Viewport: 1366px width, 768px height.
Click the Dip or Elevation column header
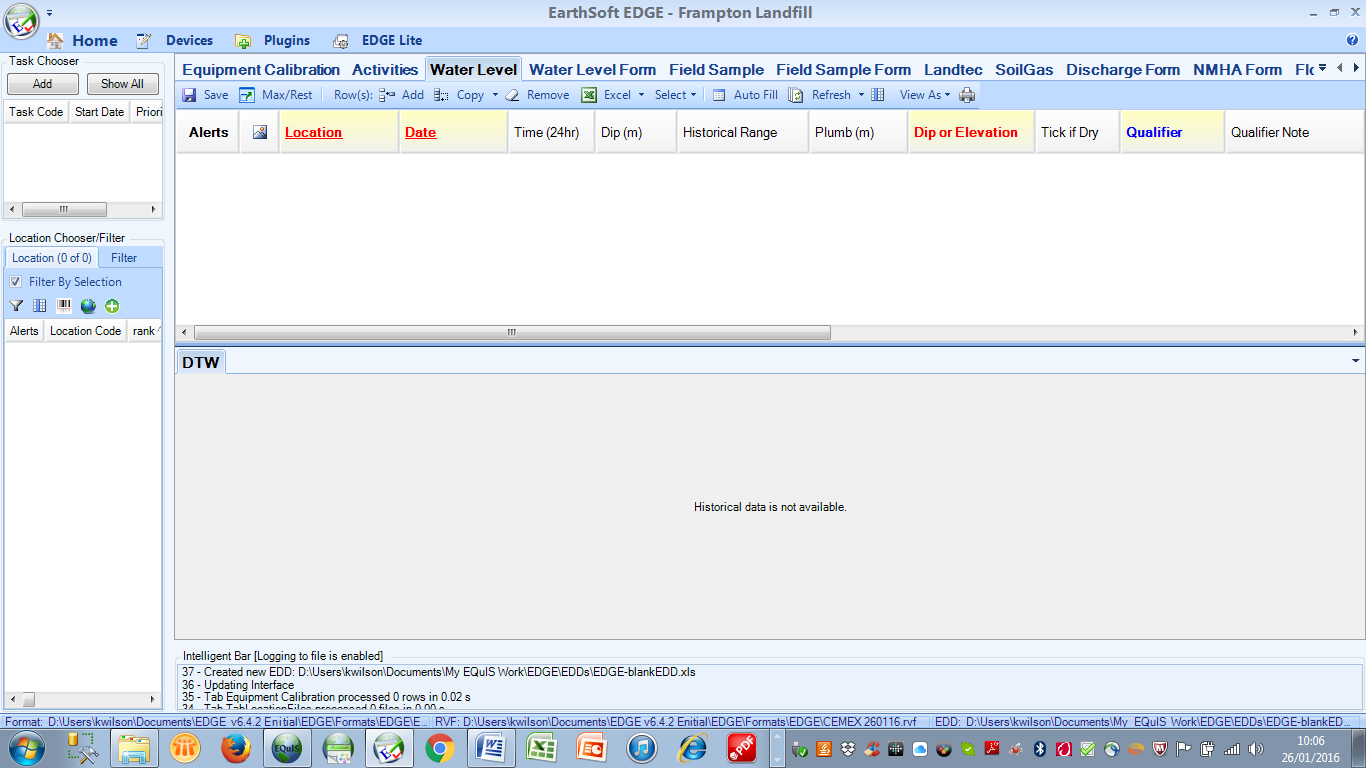tap(971, 132)
